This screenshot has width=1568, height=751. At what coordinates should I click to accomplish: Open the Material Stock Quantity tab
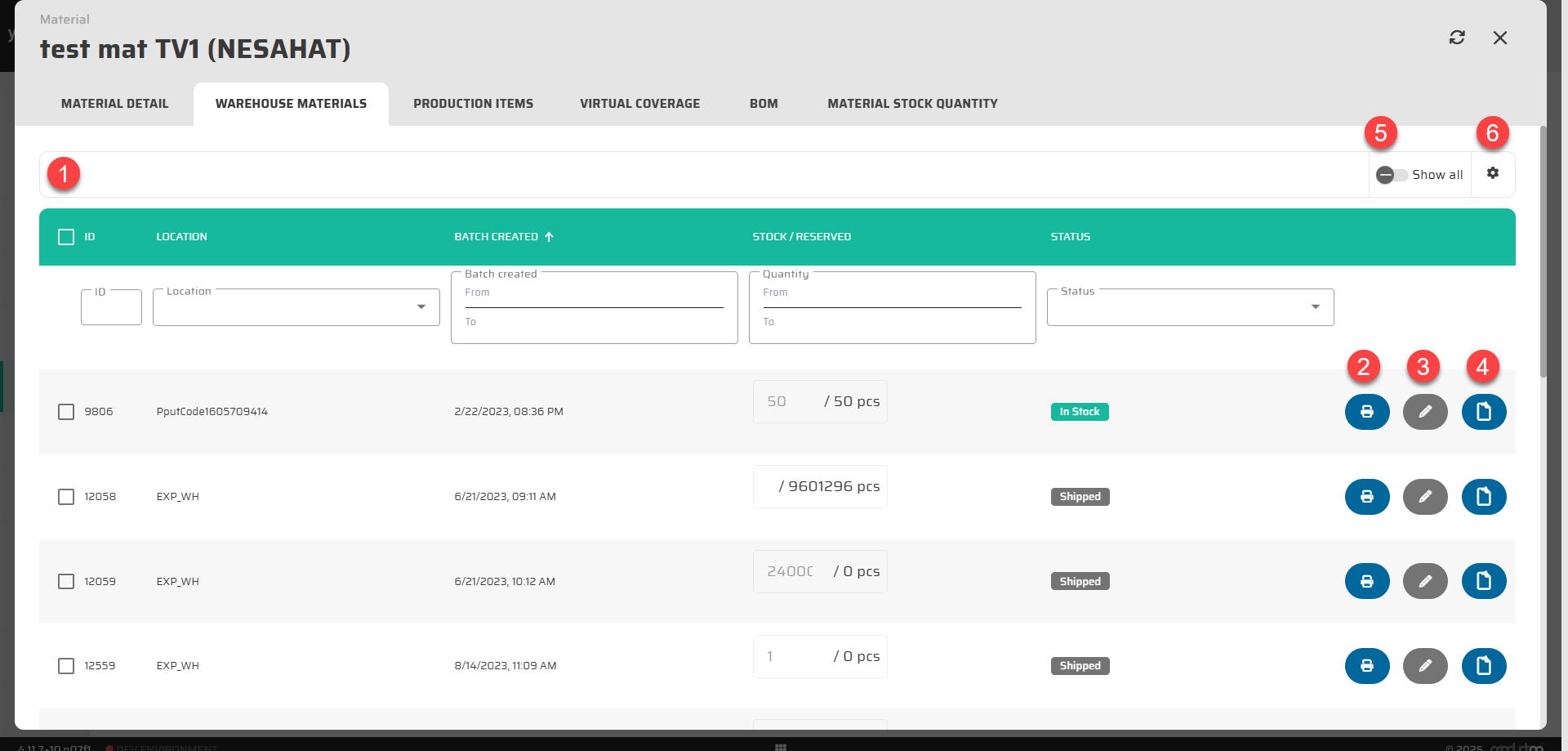(912, 104)
